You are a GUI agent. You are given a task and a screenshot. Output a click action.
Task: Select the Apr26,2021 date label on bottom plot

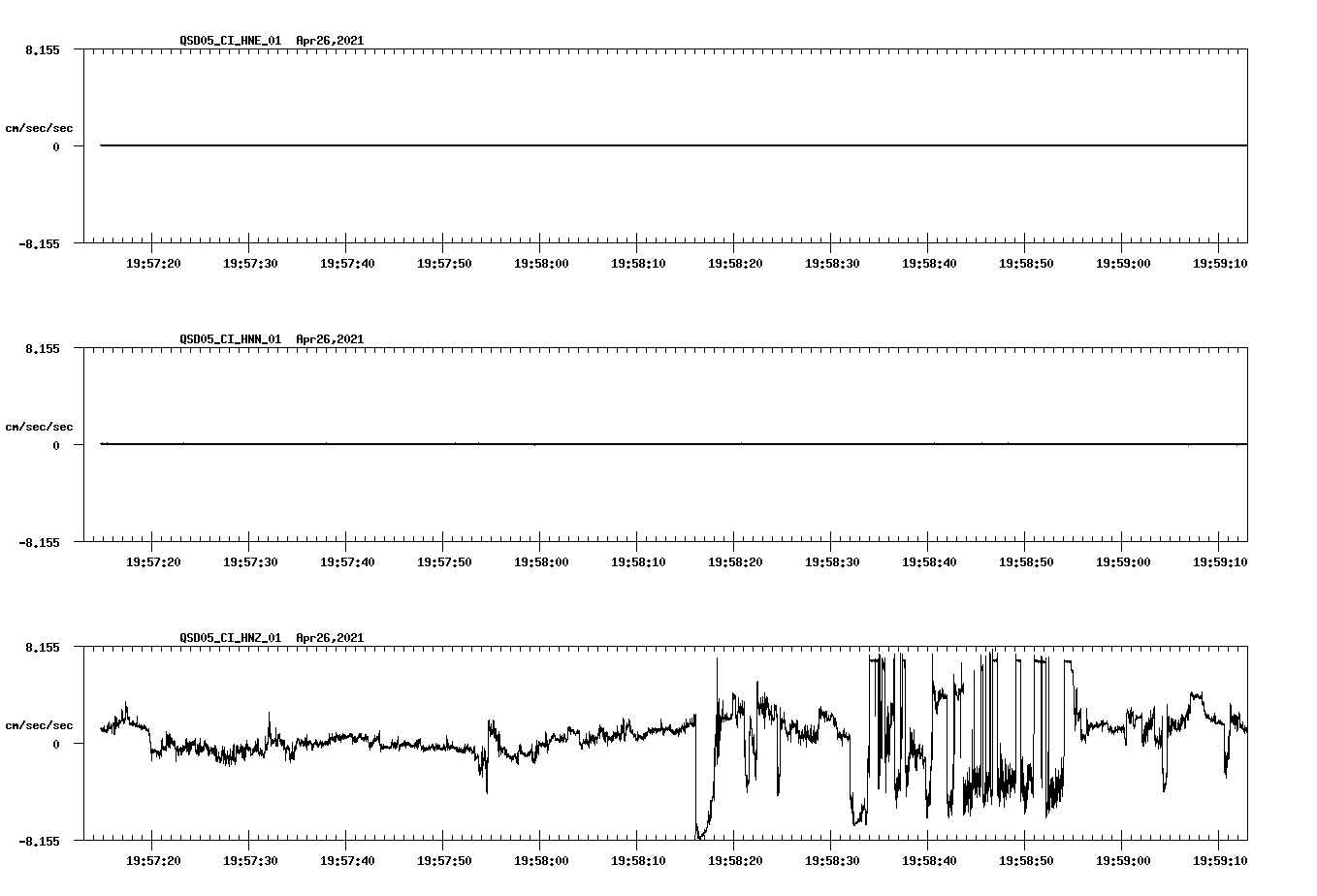pos(328,638)
